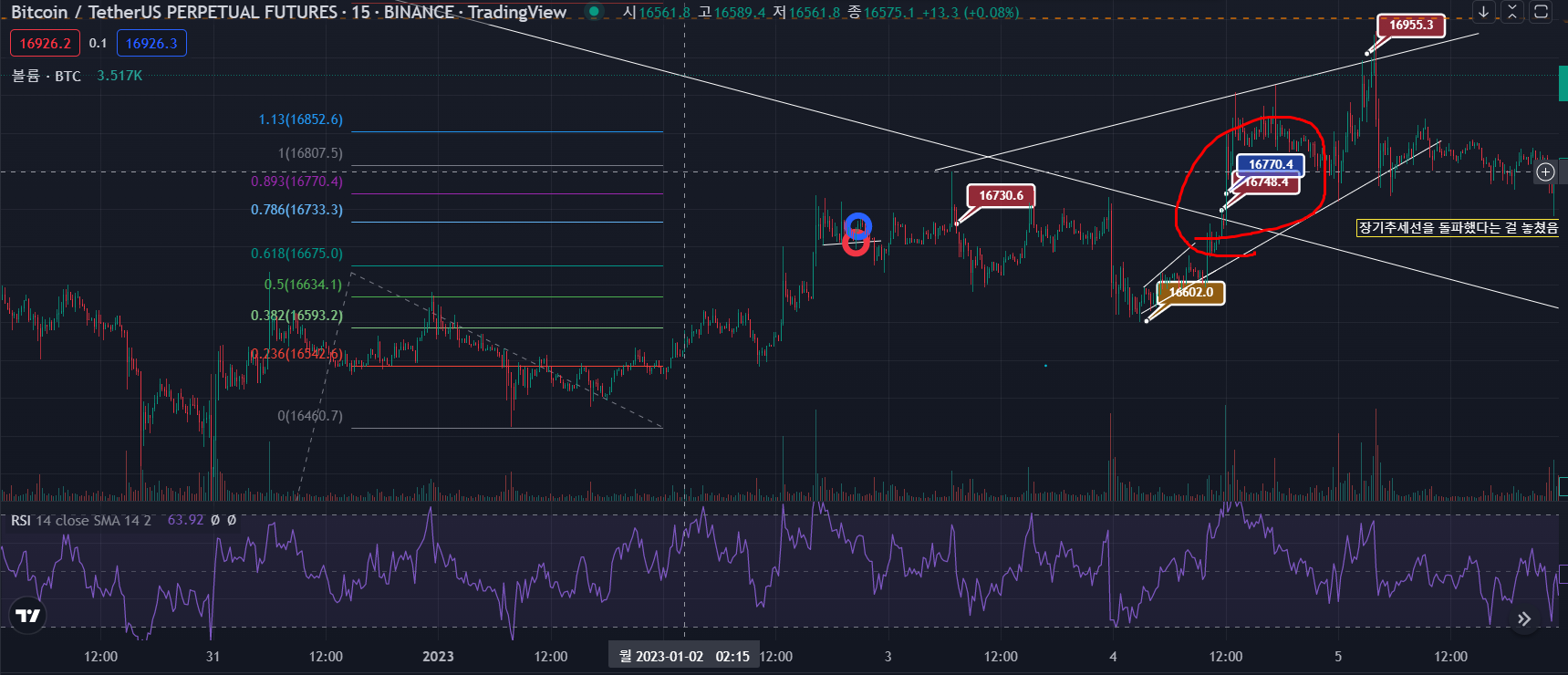Screen dimensions: 1568x675
Task: Click the RSI value 63.92
Action: pos(185,520)
